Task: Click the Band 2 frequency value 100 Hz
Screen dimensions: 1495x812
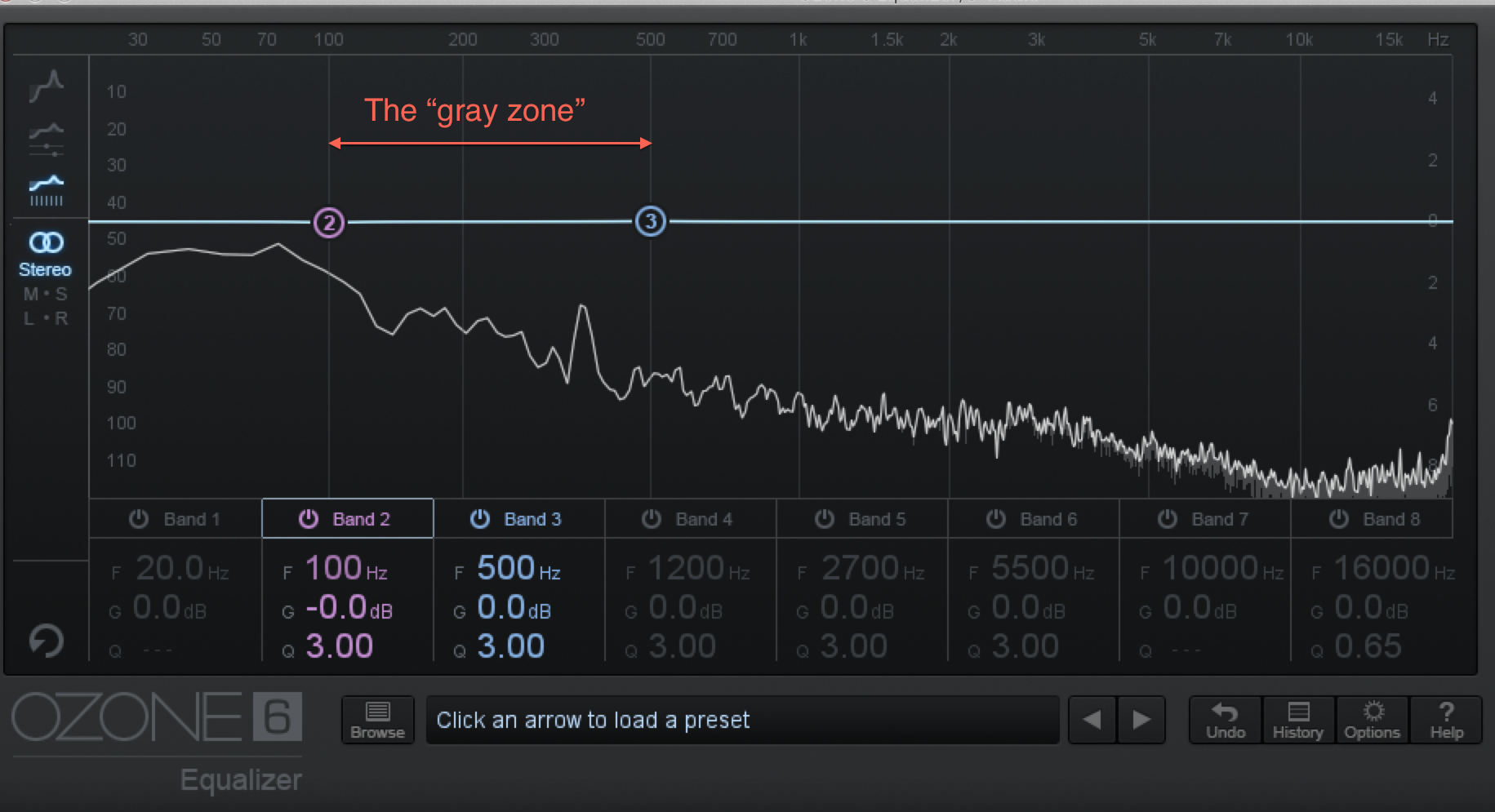Action: pyautogui.click(x=333, y=568)
